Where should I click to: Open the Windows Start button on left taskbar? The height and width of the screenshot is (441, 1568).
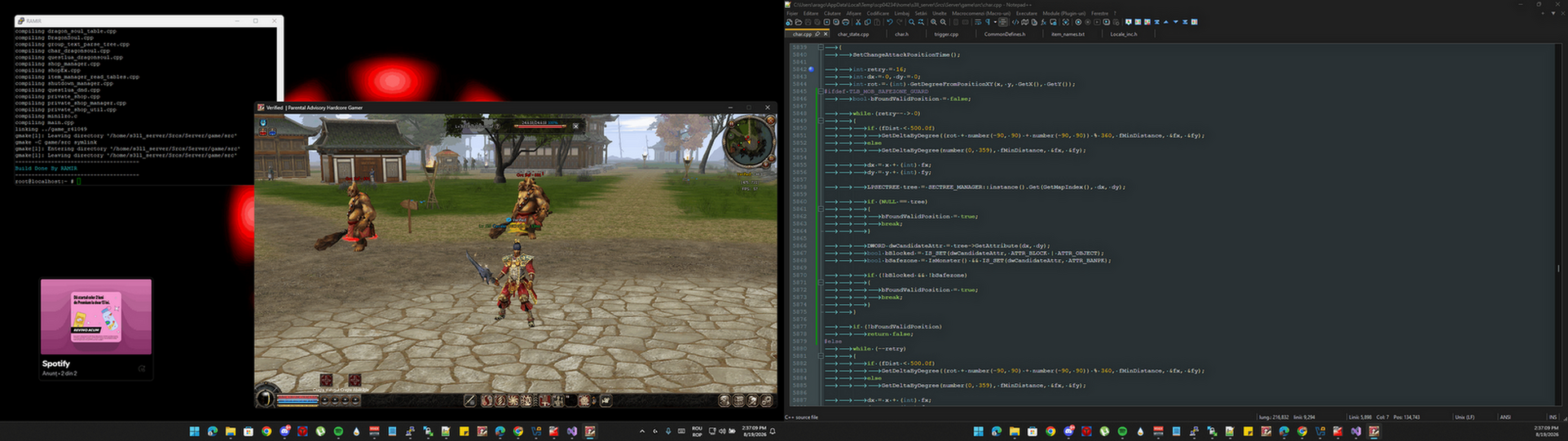195,431
